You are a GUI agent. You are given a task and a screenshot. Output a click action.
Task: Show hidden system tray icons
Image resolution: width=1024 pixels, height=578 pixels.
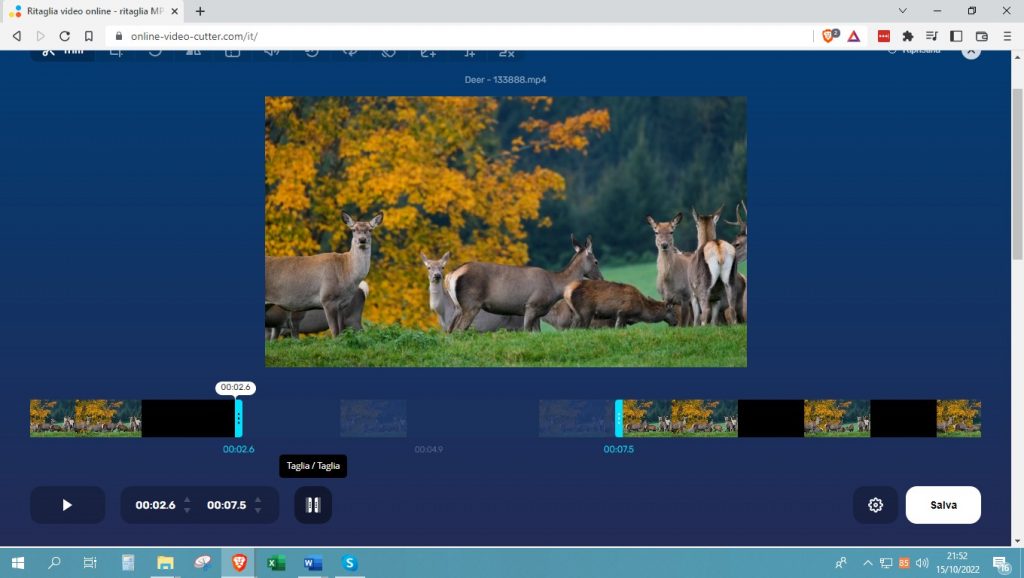coord(867,563)
